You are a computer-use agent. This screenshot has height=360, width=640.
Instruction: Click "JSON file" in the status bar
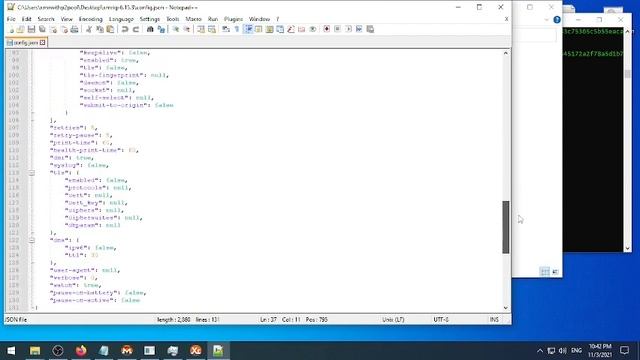[16, 320]
